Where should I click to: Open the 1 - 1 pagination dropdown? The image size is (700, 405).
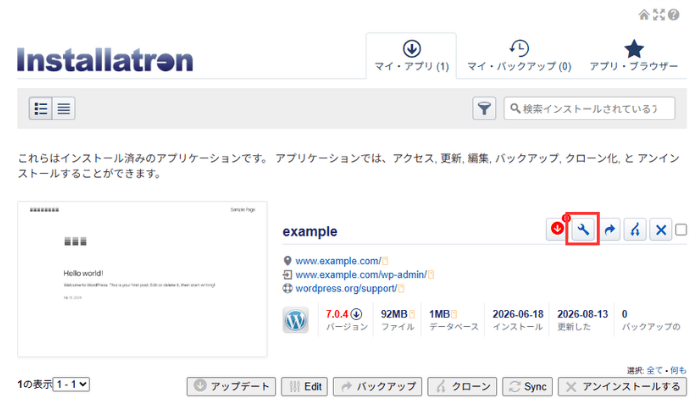71,384
